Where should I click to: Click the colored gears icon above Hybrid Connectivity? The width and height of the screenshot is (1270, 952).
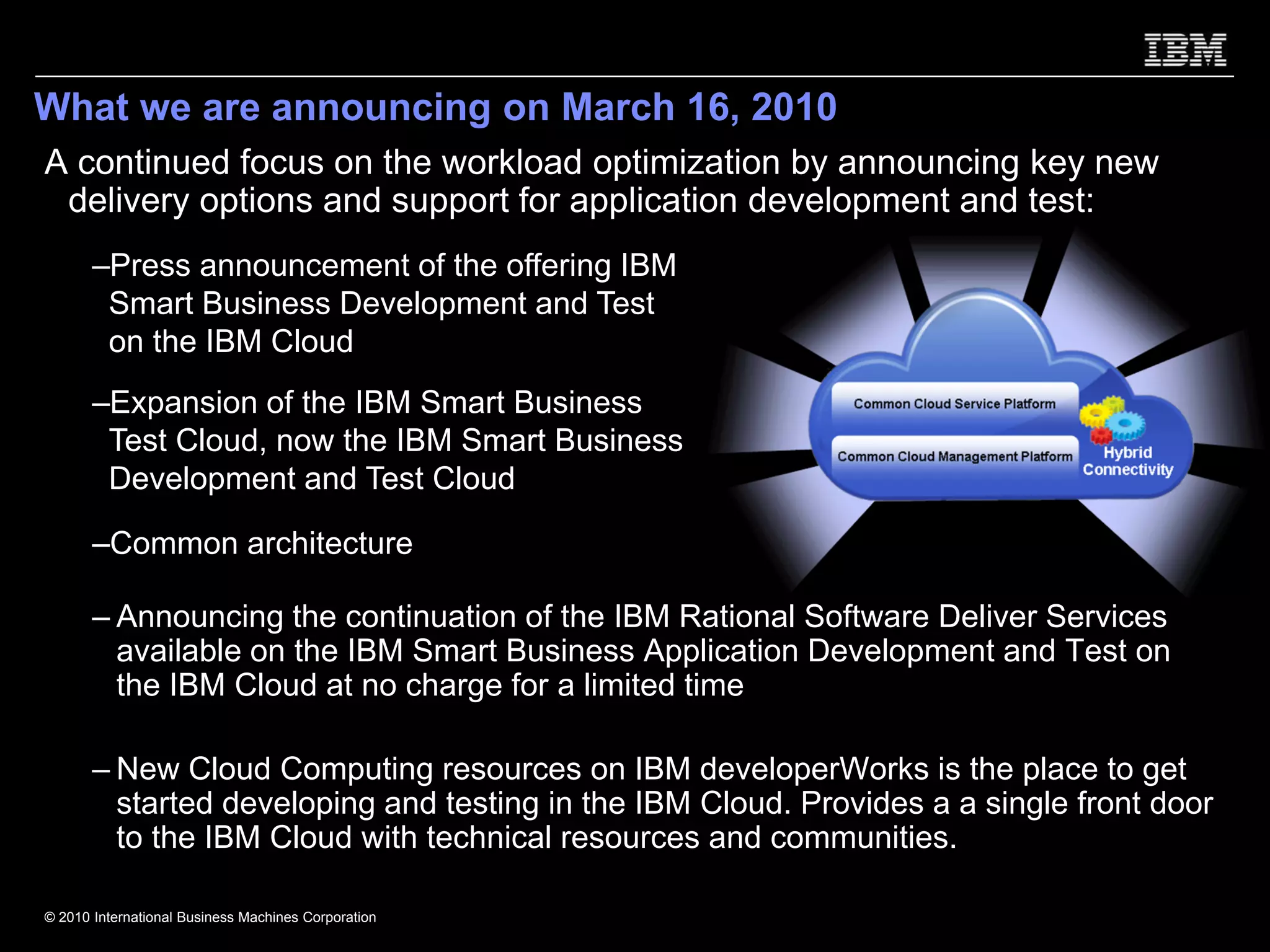pos(1112,420)
